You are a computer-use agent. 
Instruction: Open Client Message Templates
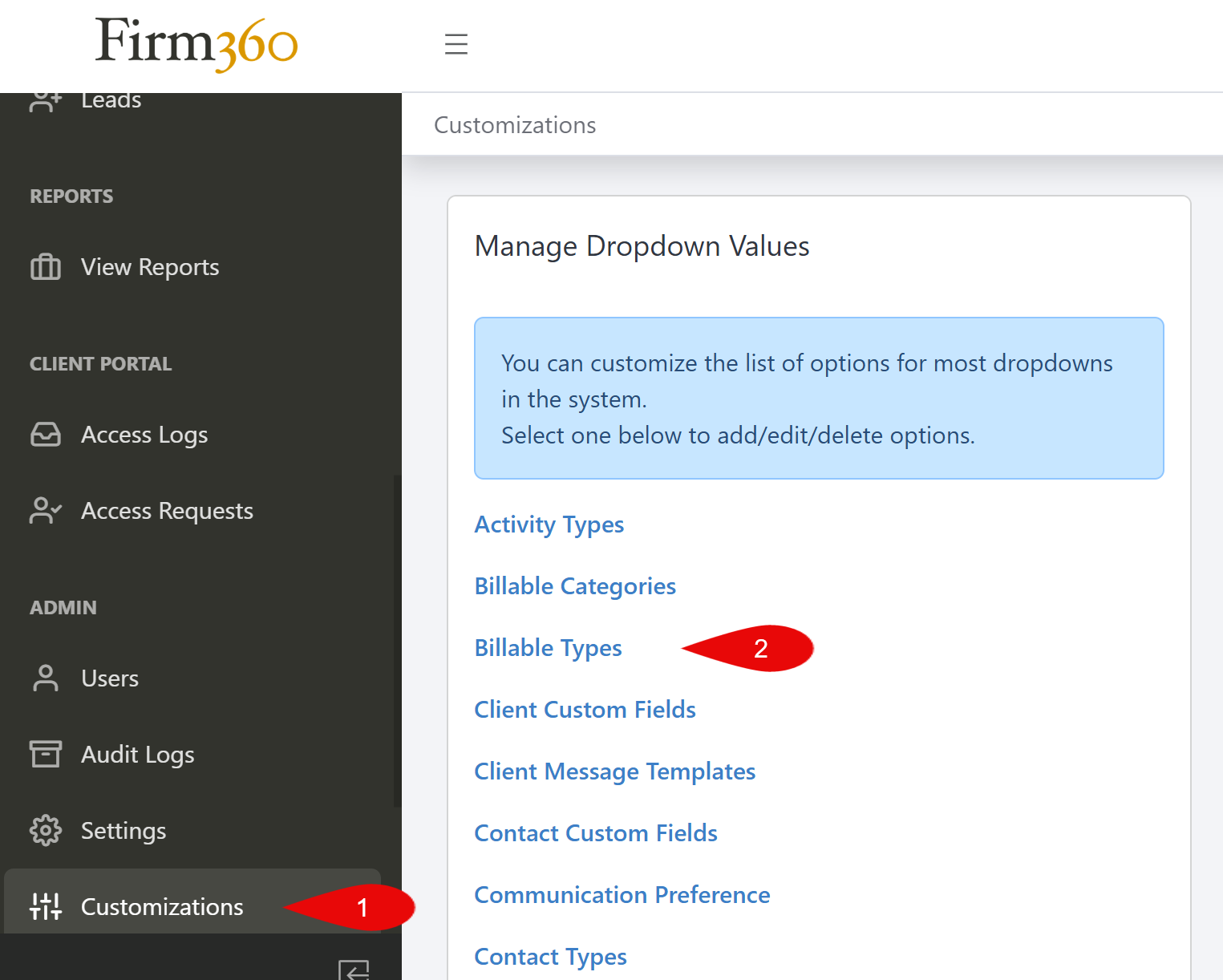(x=614, y=771)
